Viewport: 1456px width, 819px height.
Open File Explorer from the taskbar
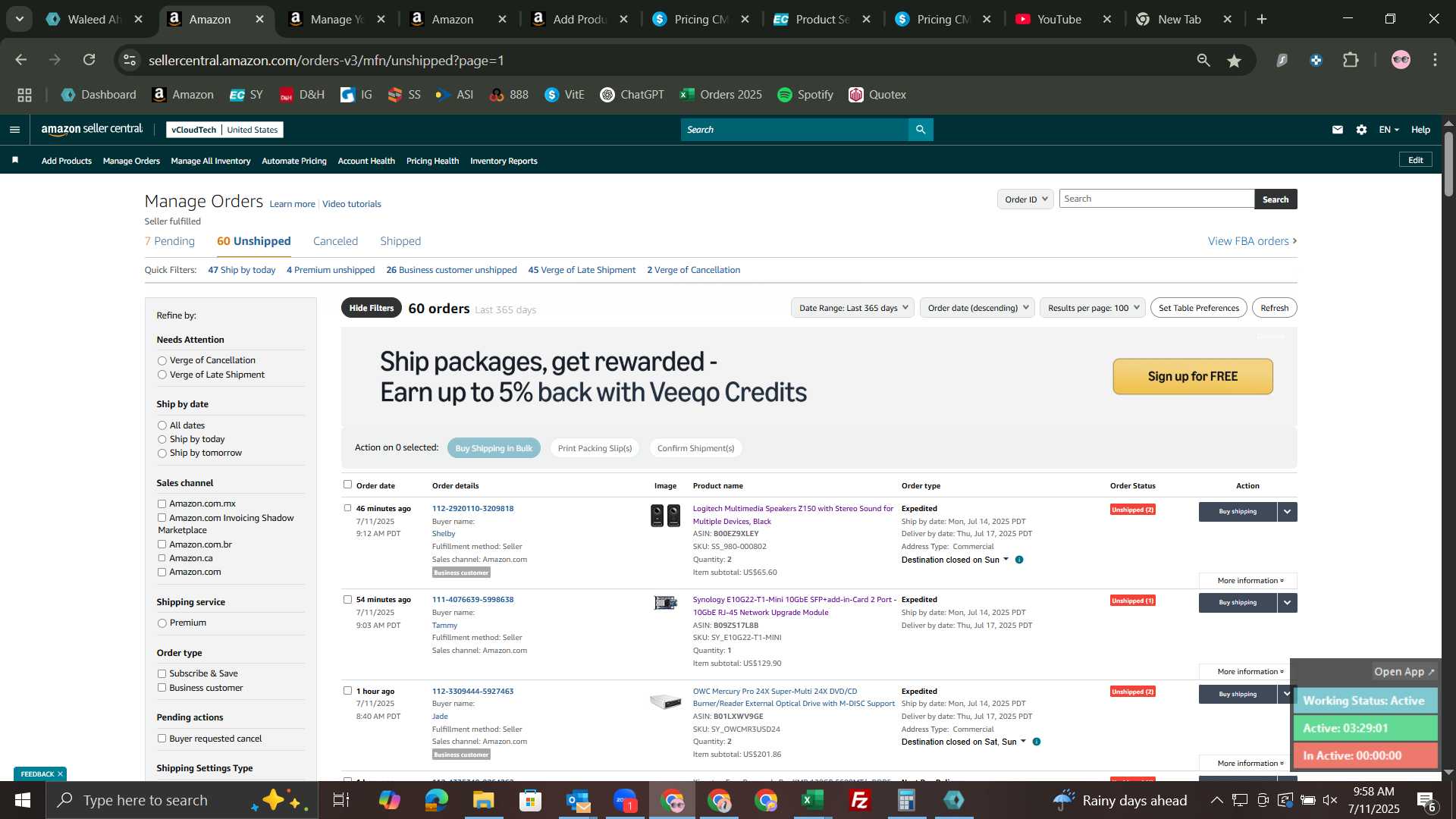[484, 800]
